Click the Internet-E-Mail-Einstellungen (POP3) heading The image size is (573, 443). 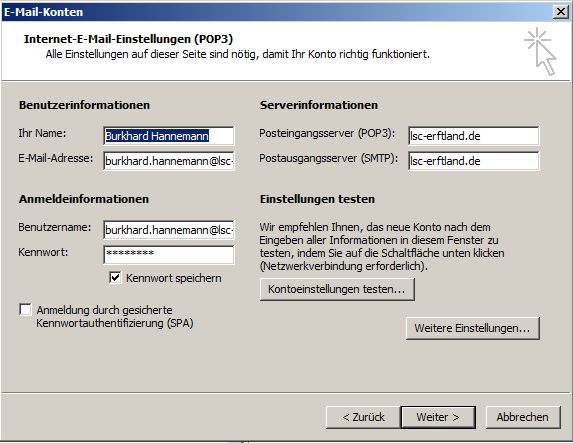[x=128, y=39]
